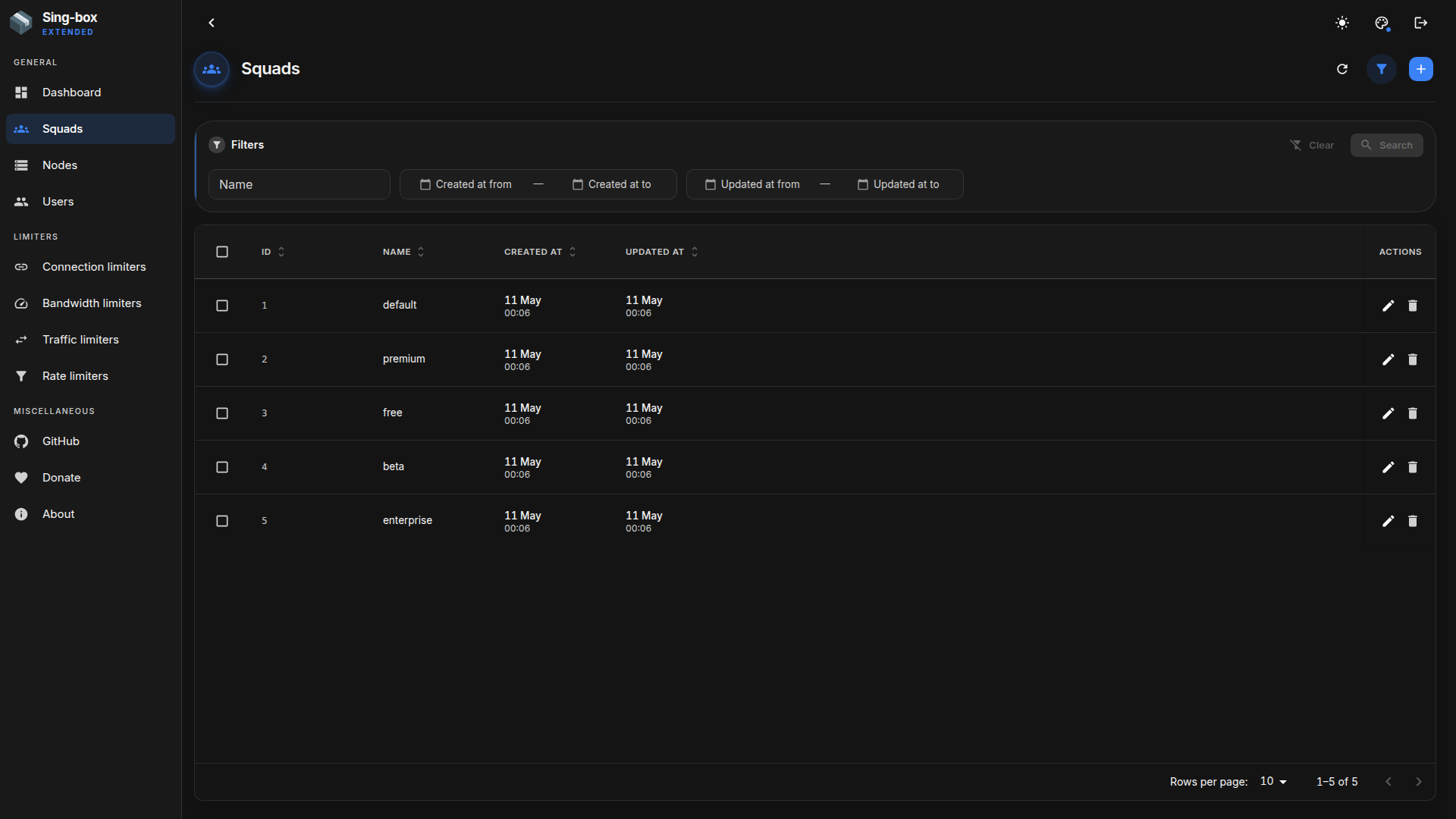Delete the enterprise squad
The height and width of the screenshot is (819, 1456).
1413,521
